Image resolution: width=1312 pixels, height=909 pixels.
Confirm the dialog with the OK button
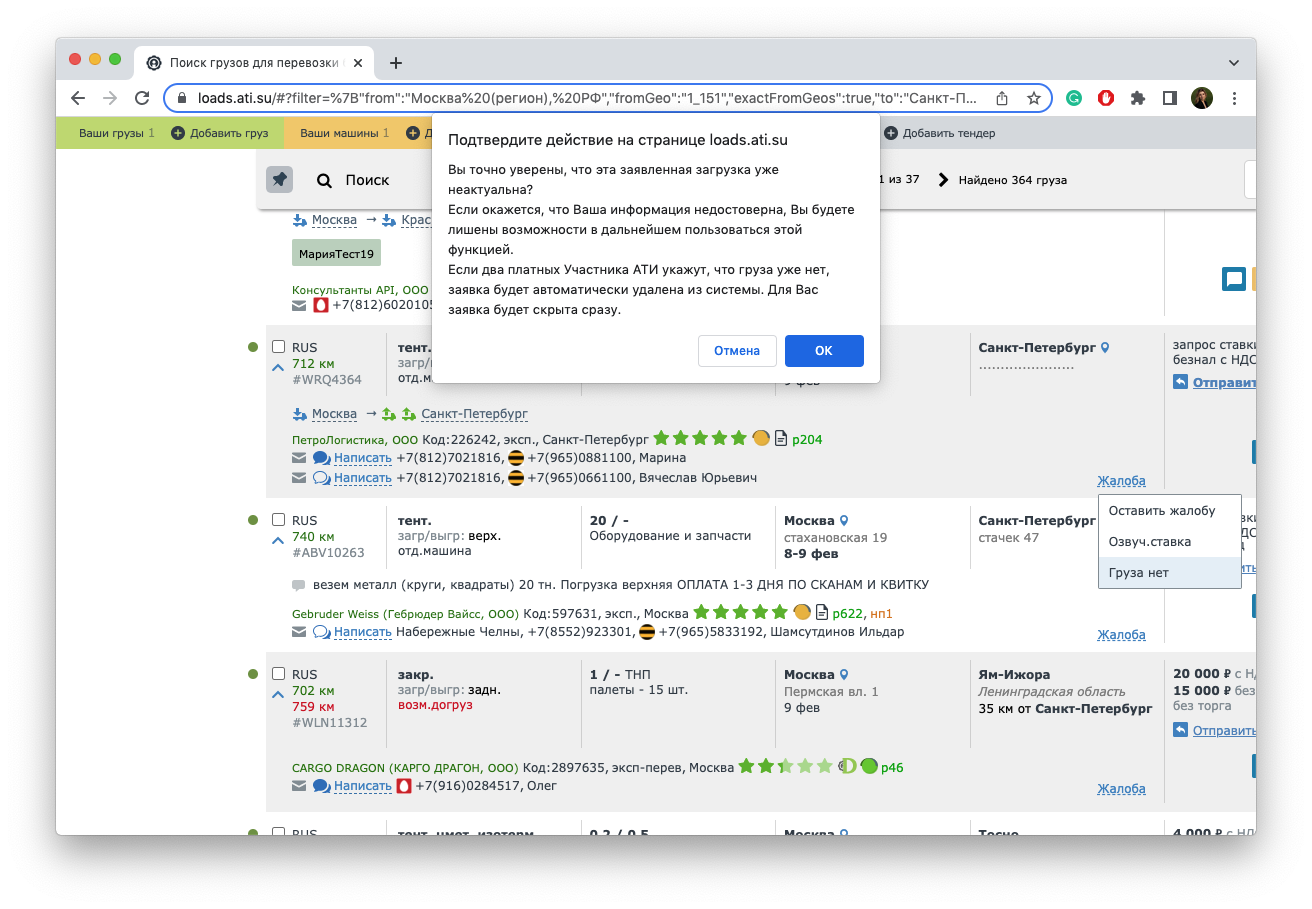tap(824, 351)
